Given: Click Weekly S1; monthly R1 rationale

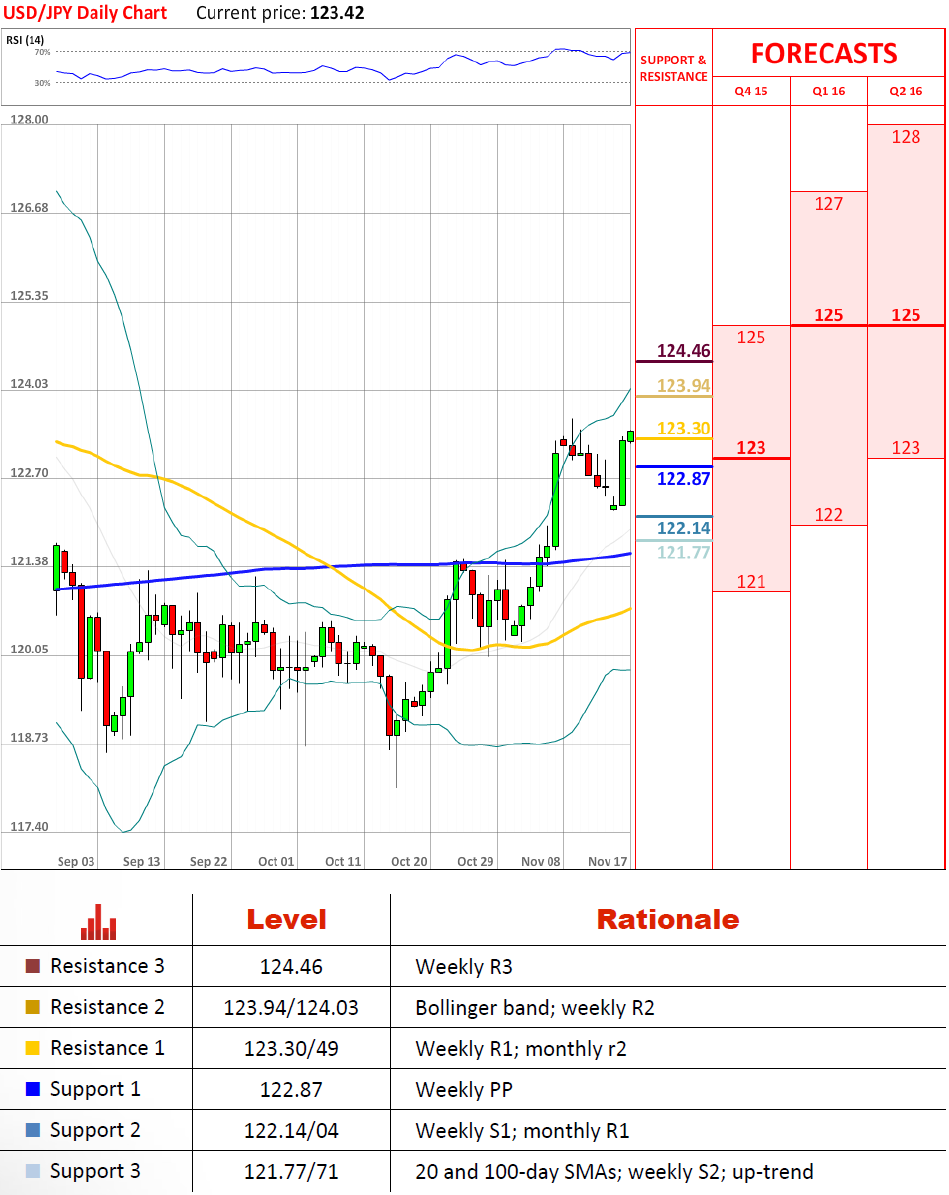Looking at the screenshot, I should point(522,1131).
